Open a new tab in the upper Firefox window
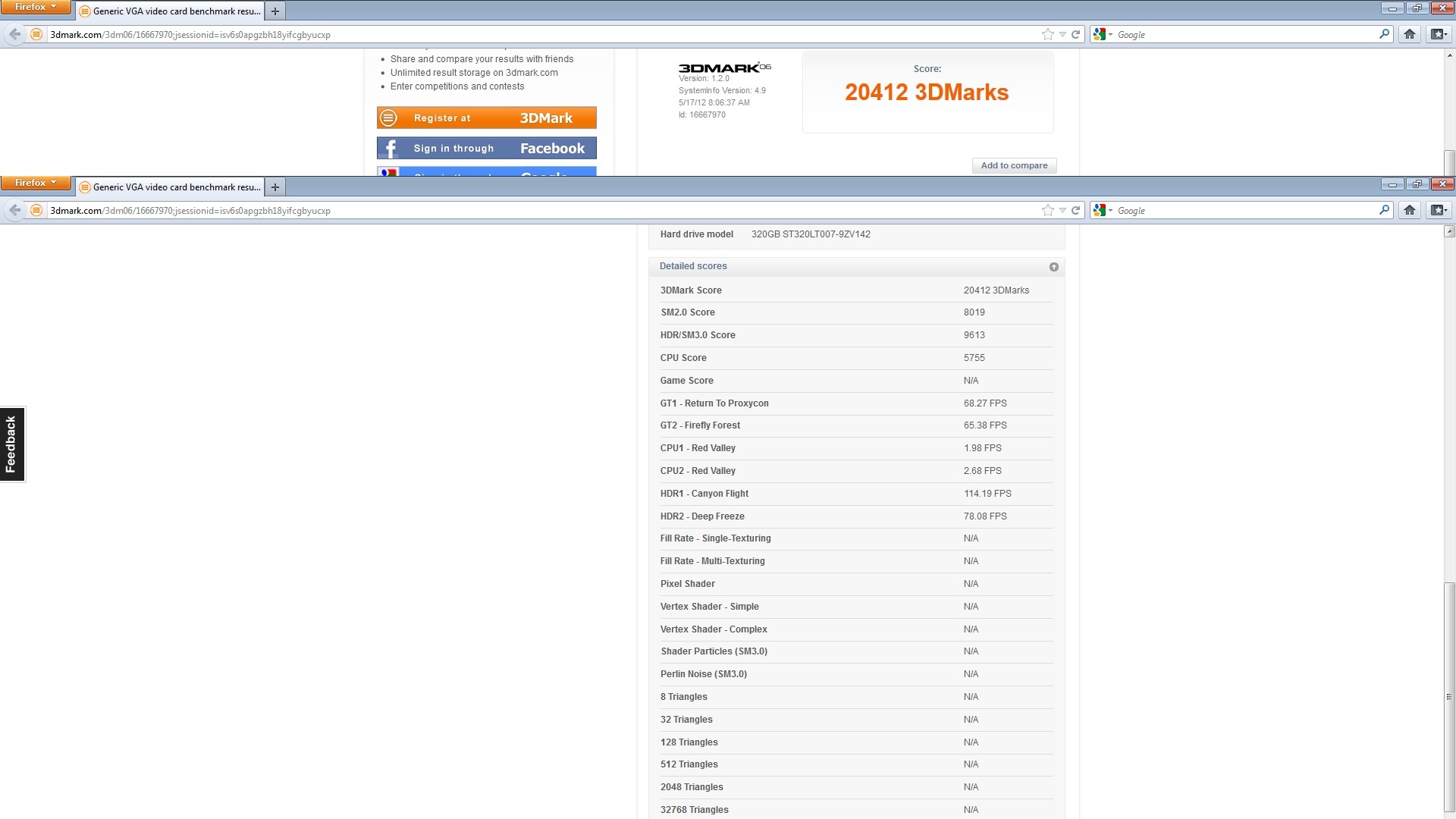Image resolution: width=1456 pixels, height=819 pixels. [275, 11]
